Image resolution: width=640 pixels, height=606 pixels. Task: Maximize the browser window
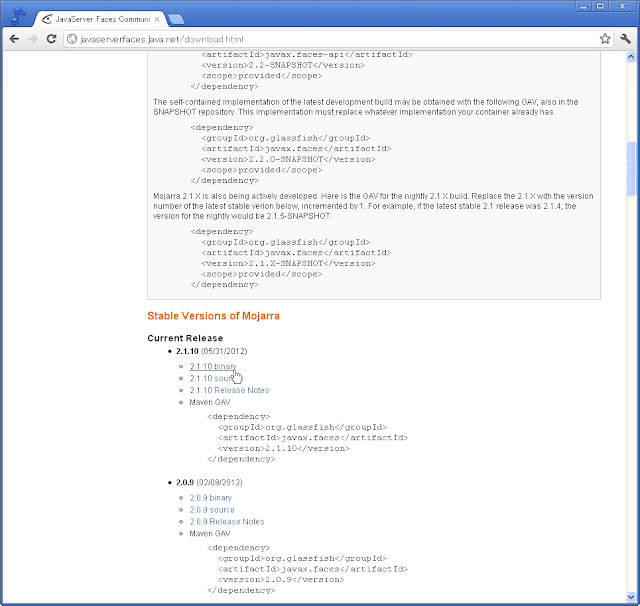600,6
